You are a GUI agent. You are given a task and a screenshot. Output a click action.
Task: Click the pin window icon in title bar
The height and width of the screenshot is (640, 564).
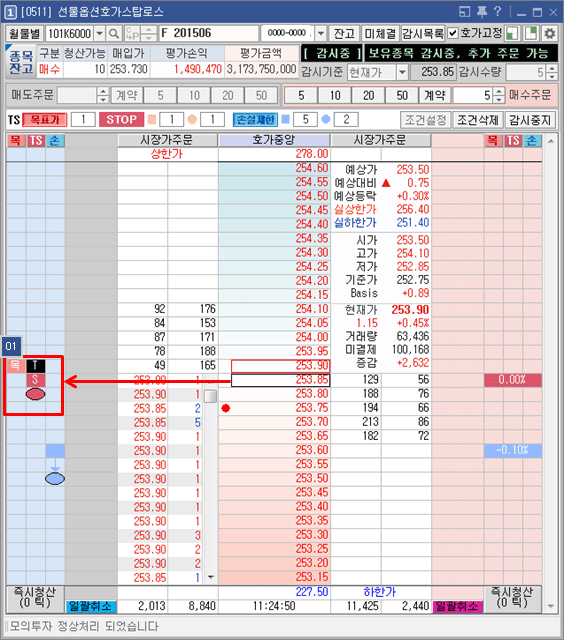(482, 12)
